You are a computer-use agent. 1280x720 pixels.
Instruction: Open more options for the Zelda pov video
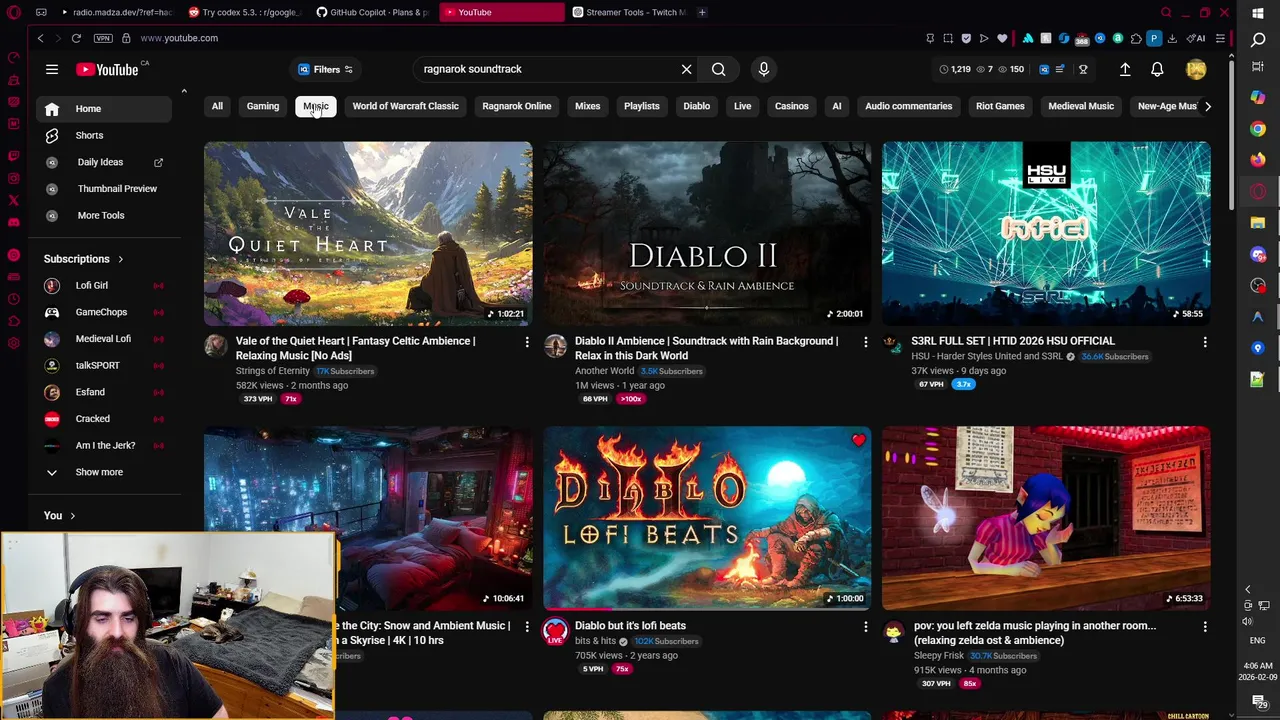pyautogui.click(x=1205, y=627)
